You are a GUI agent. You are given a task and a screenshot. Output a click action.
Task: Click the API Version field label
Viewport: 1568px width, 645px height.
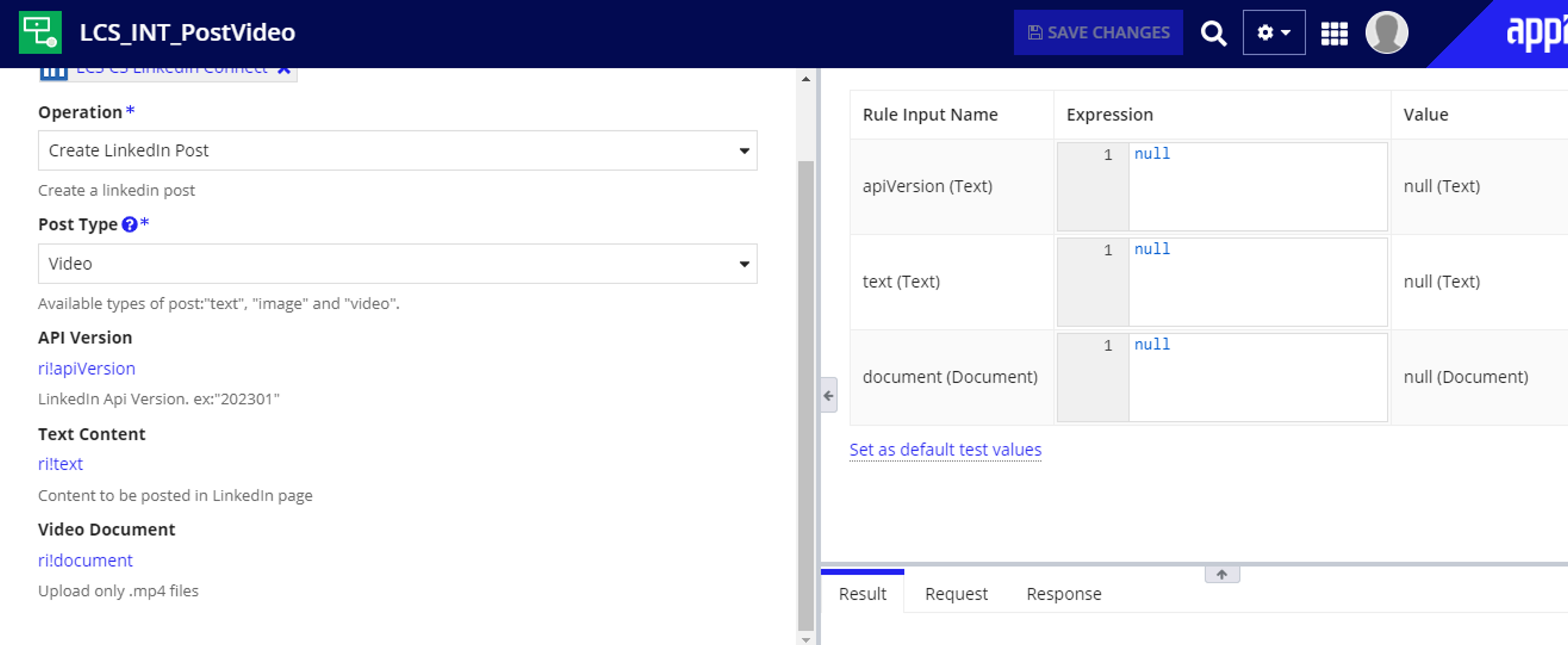tap(85, 337)
